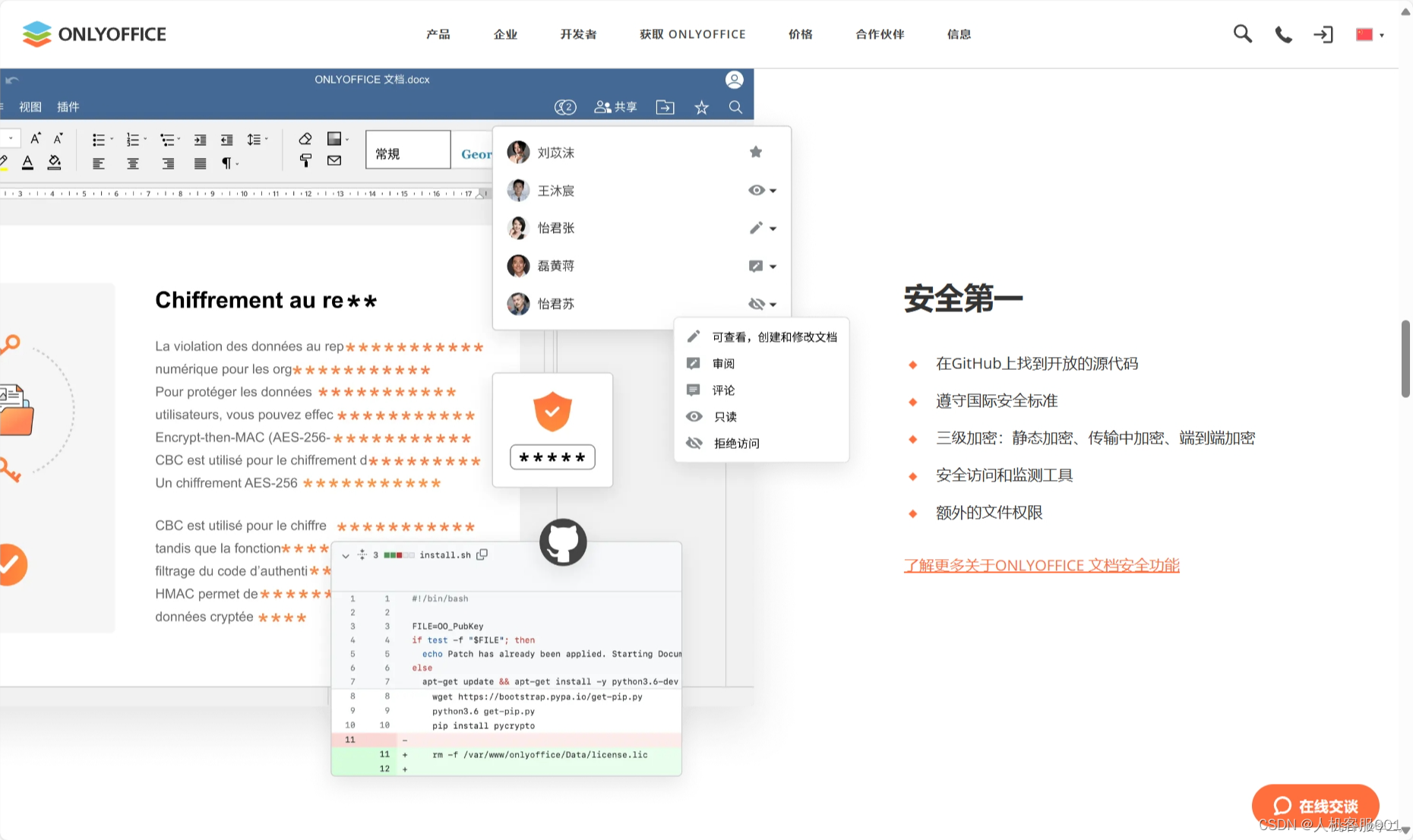Click the editor search magnifier icon

735,107
